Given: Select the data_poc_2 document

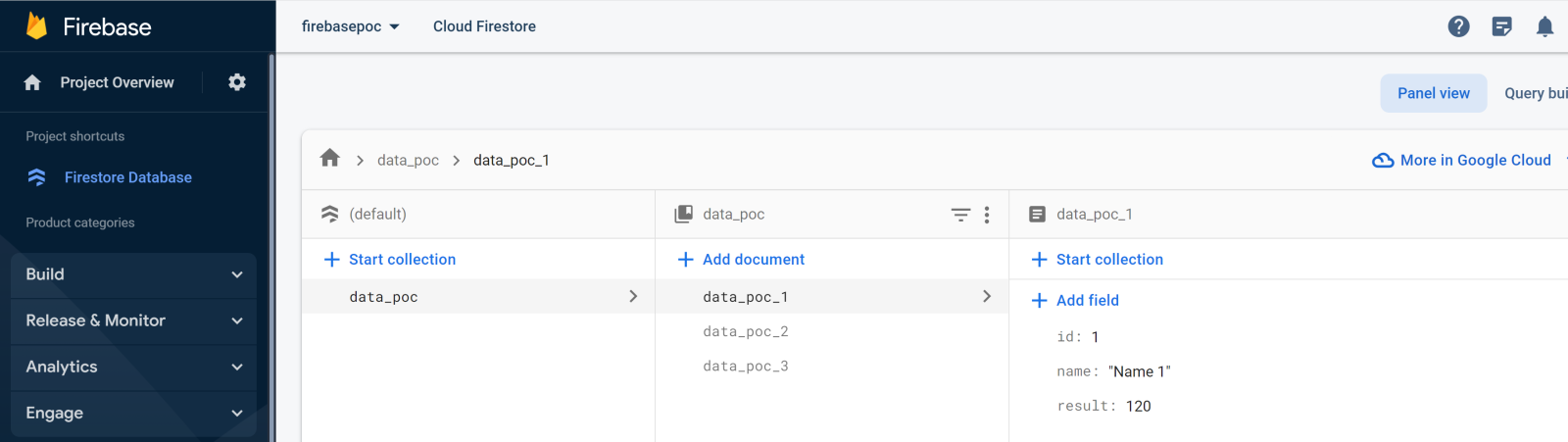Looking at the screenshot, I should [746, 331].
